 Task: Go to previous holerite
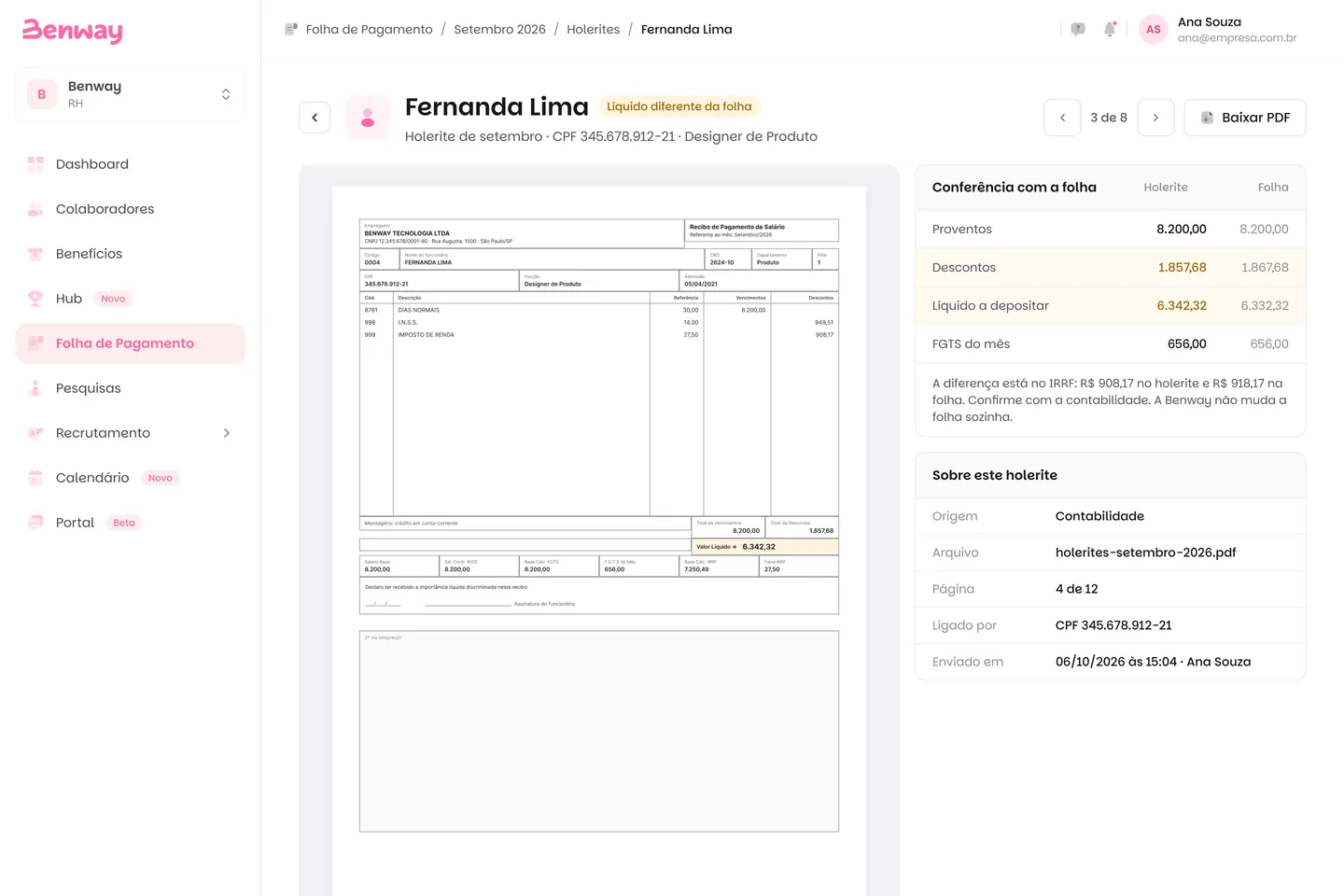[x=1062, y=118]
